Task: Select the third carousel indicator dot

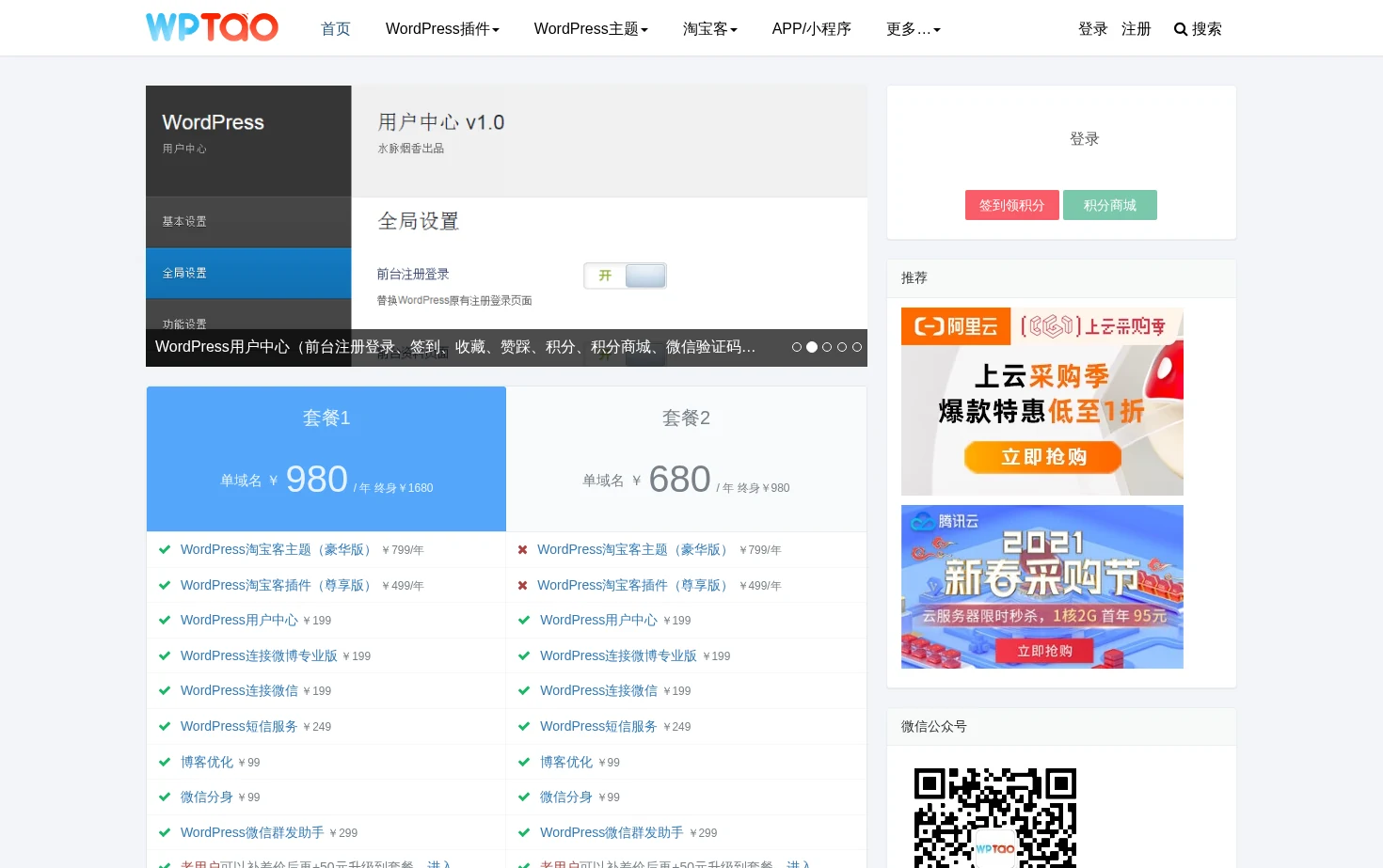Action: [827, 347]
